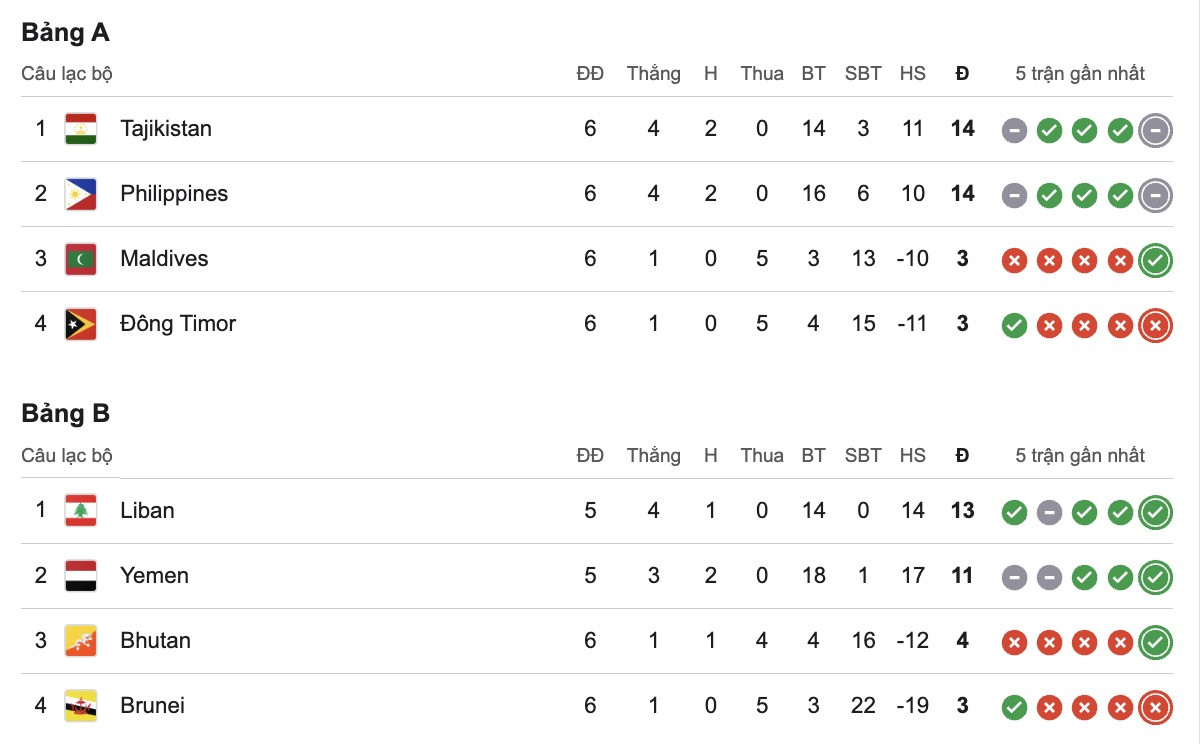The height and width of the screenshot is (744, 1200).
Task: Click the Brunei flag icon
Action: click(80, 706)
